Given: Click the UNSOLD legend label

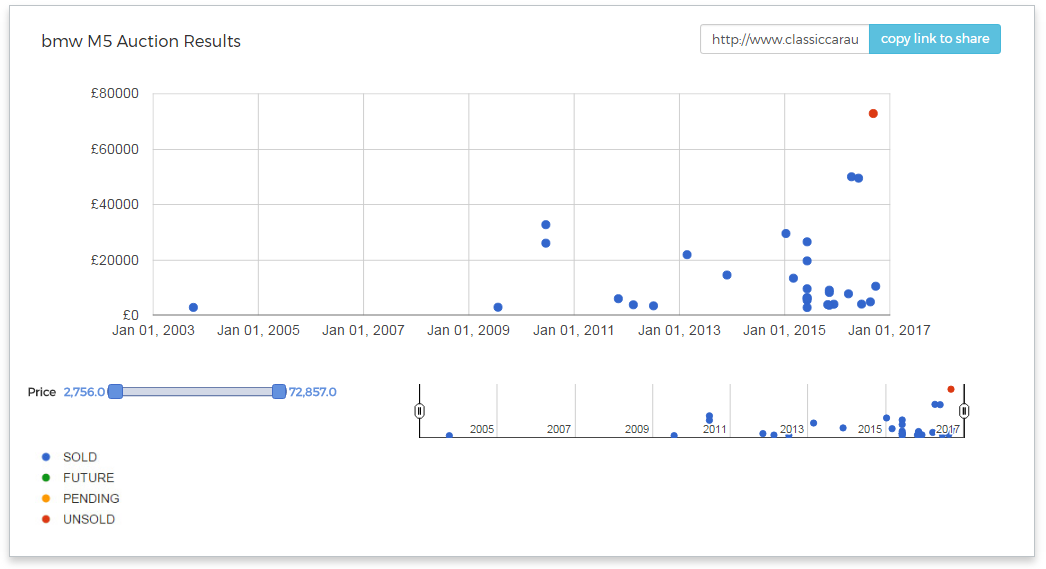Looking at the screenshot, I should coord(89,519).
